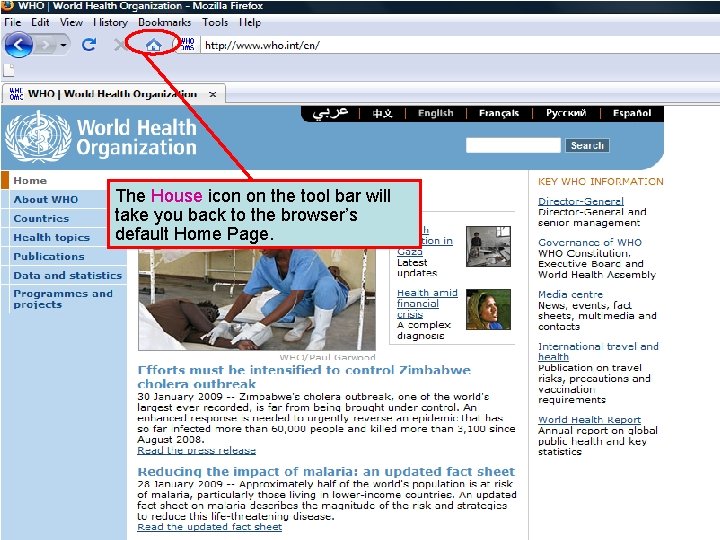Switch site language to Русский

pyautogui.click(x=566, y=113)
